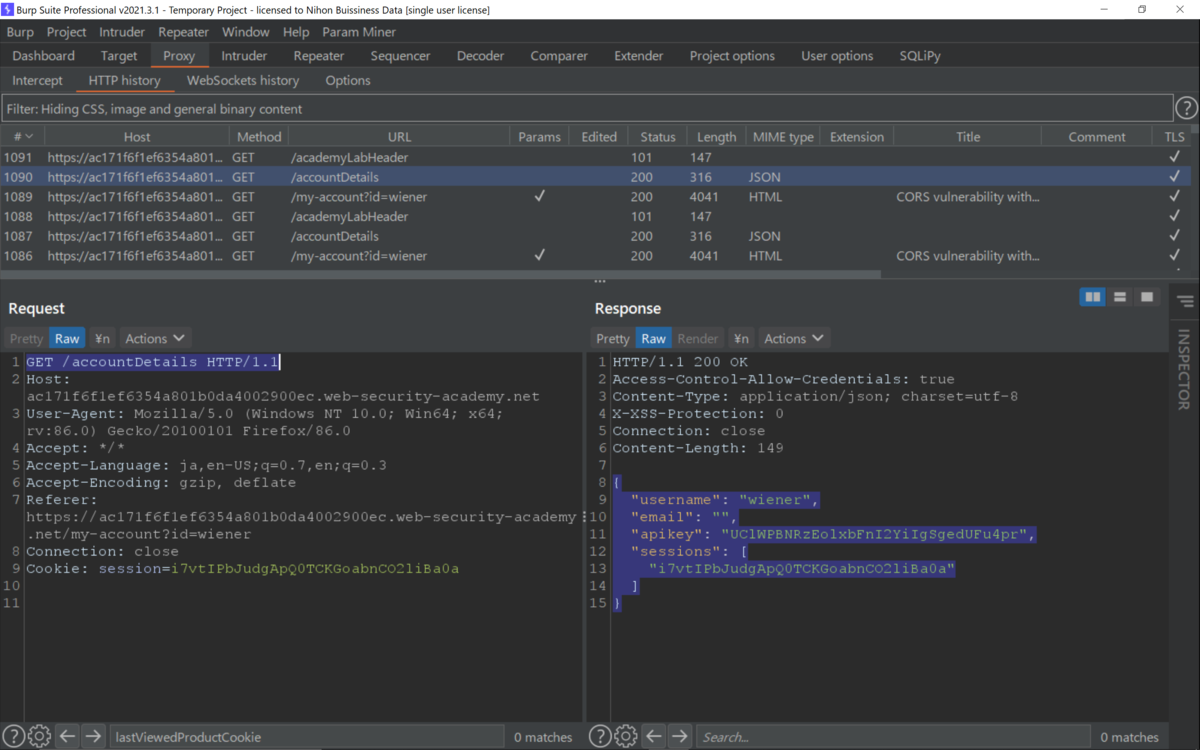1200x750 pixels.
Task: Switch to combined tabbed layout view
Action: [x=1147, y=297]
